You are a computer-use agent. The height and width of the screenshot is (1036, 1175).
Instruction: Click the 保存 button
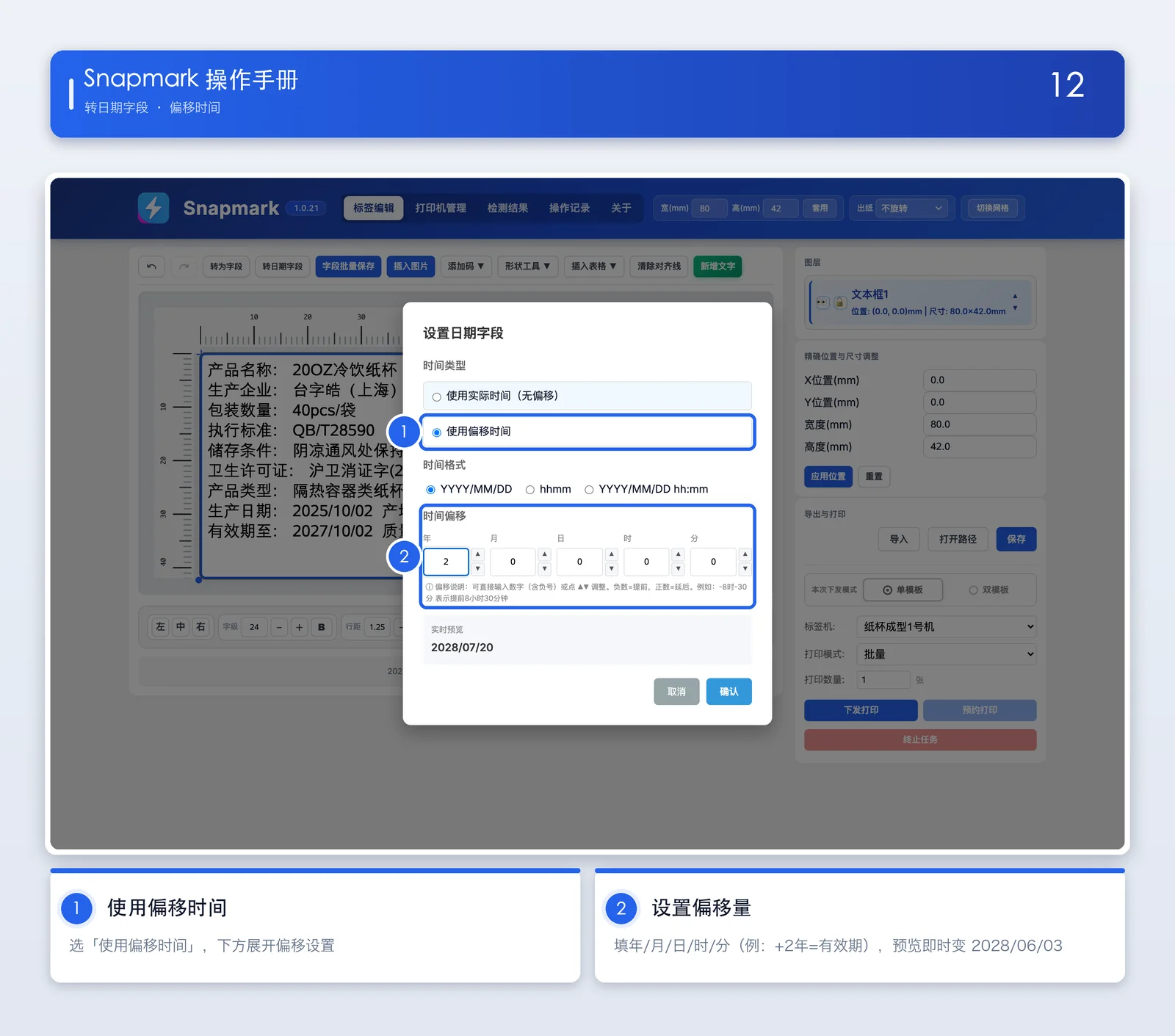coord(1016,540)
